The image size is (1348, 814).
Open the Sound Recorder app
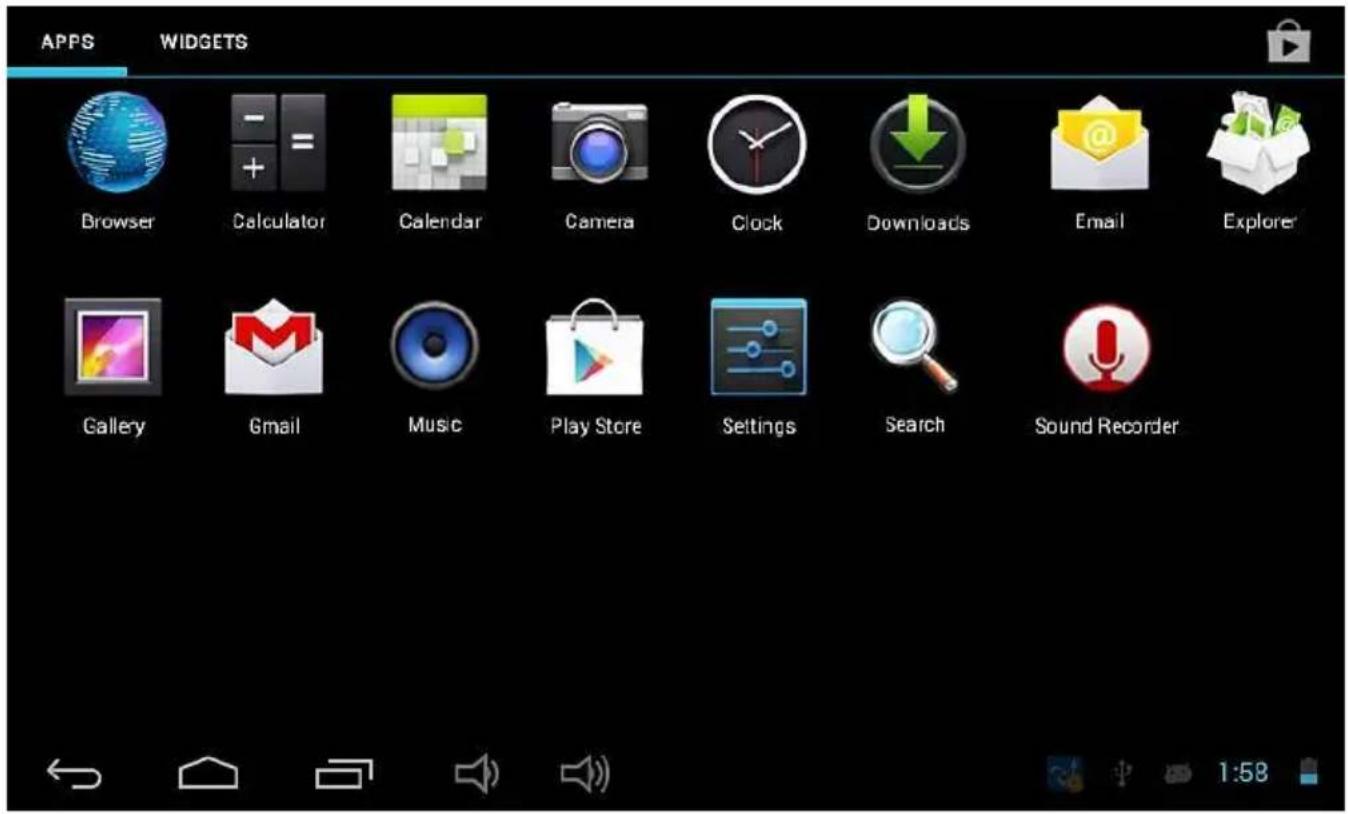(x=1106, y=348)
